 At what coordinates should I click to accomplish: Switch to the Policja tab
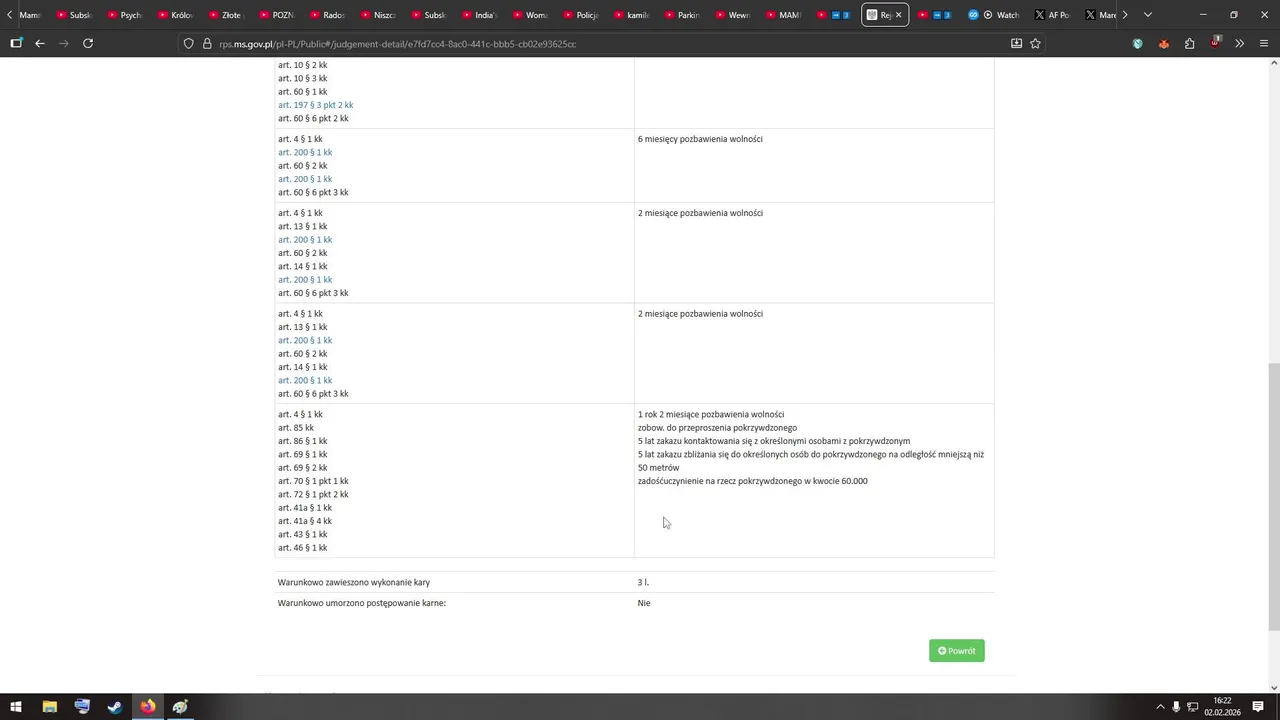pyautogui.click(x=581, y=15)
